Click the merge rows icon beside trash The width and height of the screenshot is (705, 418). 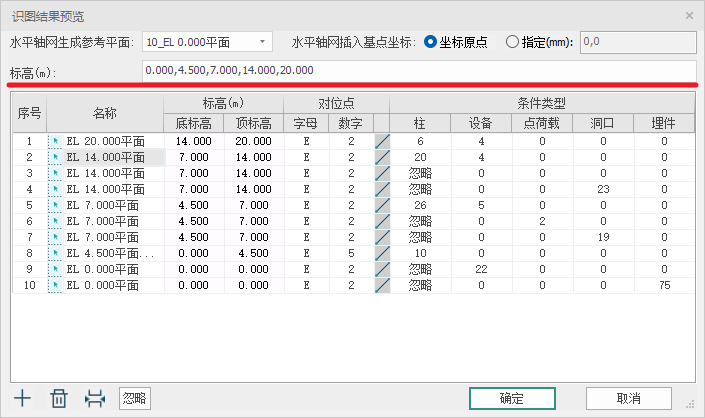coord(95,398)
